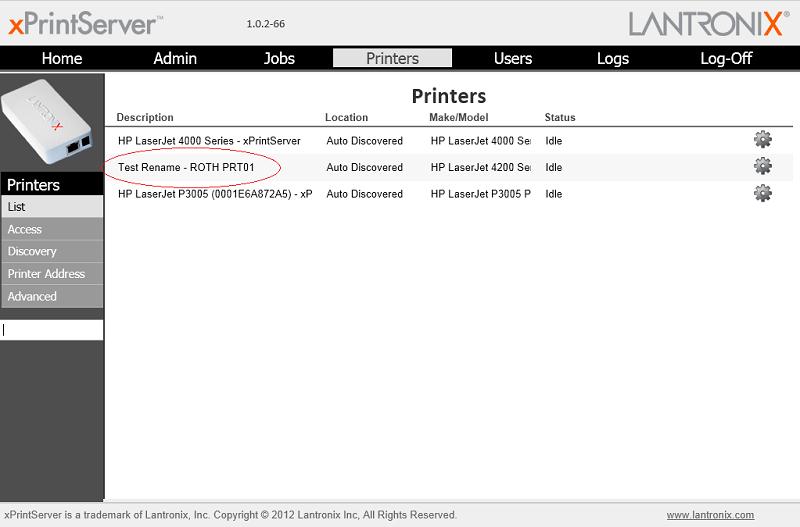
Task: Click the xPrintServer device image
Action: click(52, 122)
